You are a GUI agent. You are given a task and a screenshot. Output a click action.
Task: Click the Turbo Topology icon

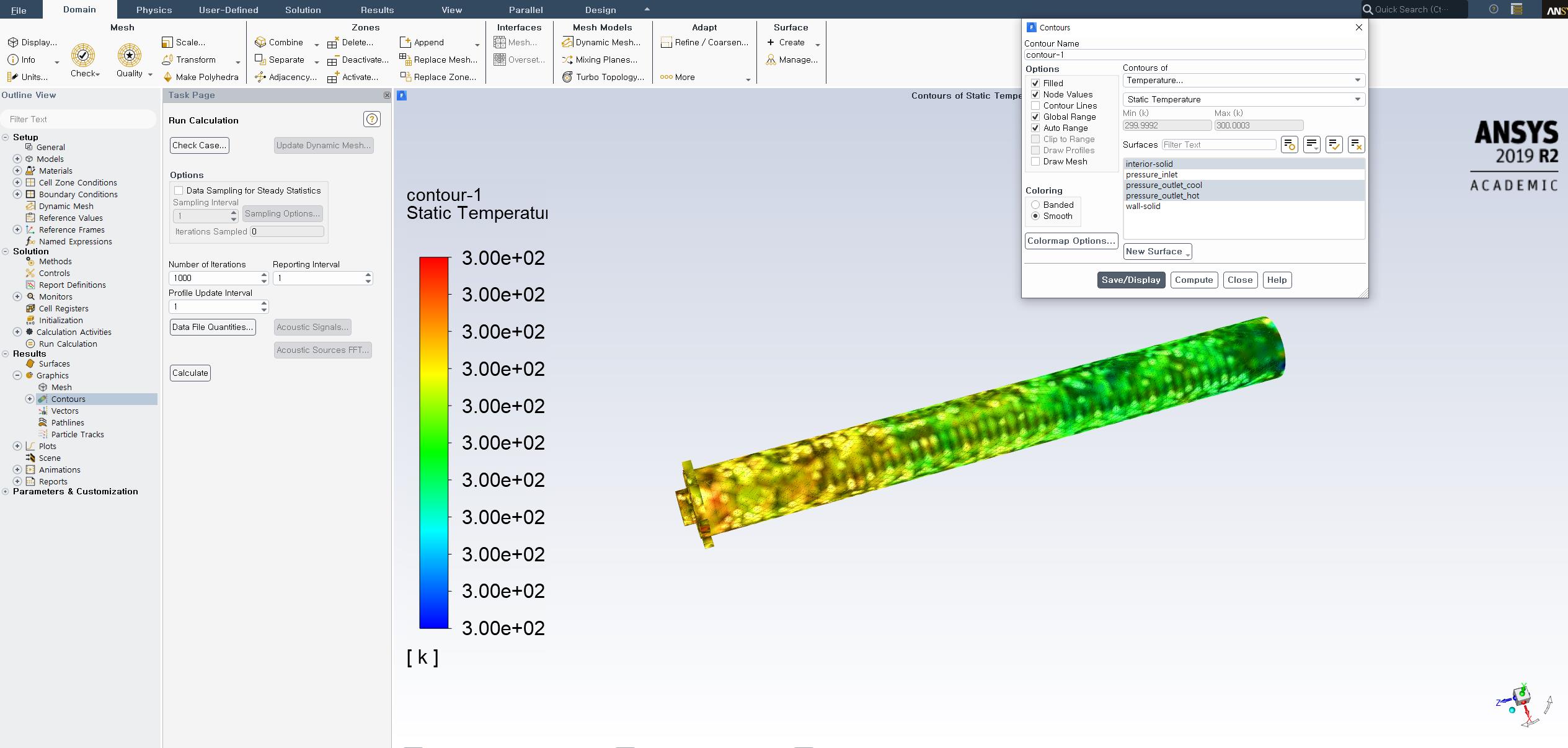(567, 77)
